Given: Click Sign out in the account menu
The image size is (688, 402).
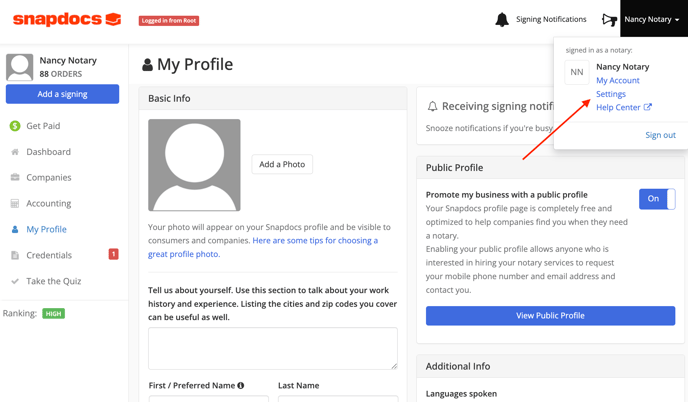Looking at the screenshot, I should [660, 135].
